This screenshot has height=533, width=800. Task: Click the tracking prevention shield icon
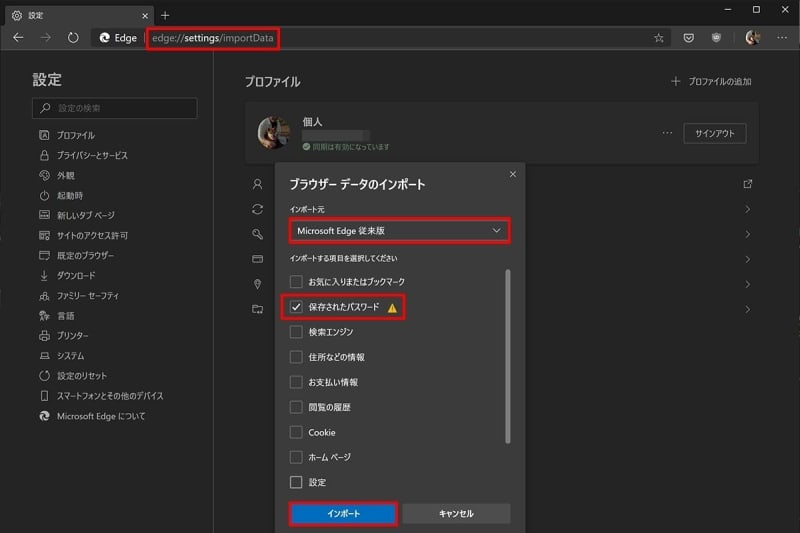(716, 38)
